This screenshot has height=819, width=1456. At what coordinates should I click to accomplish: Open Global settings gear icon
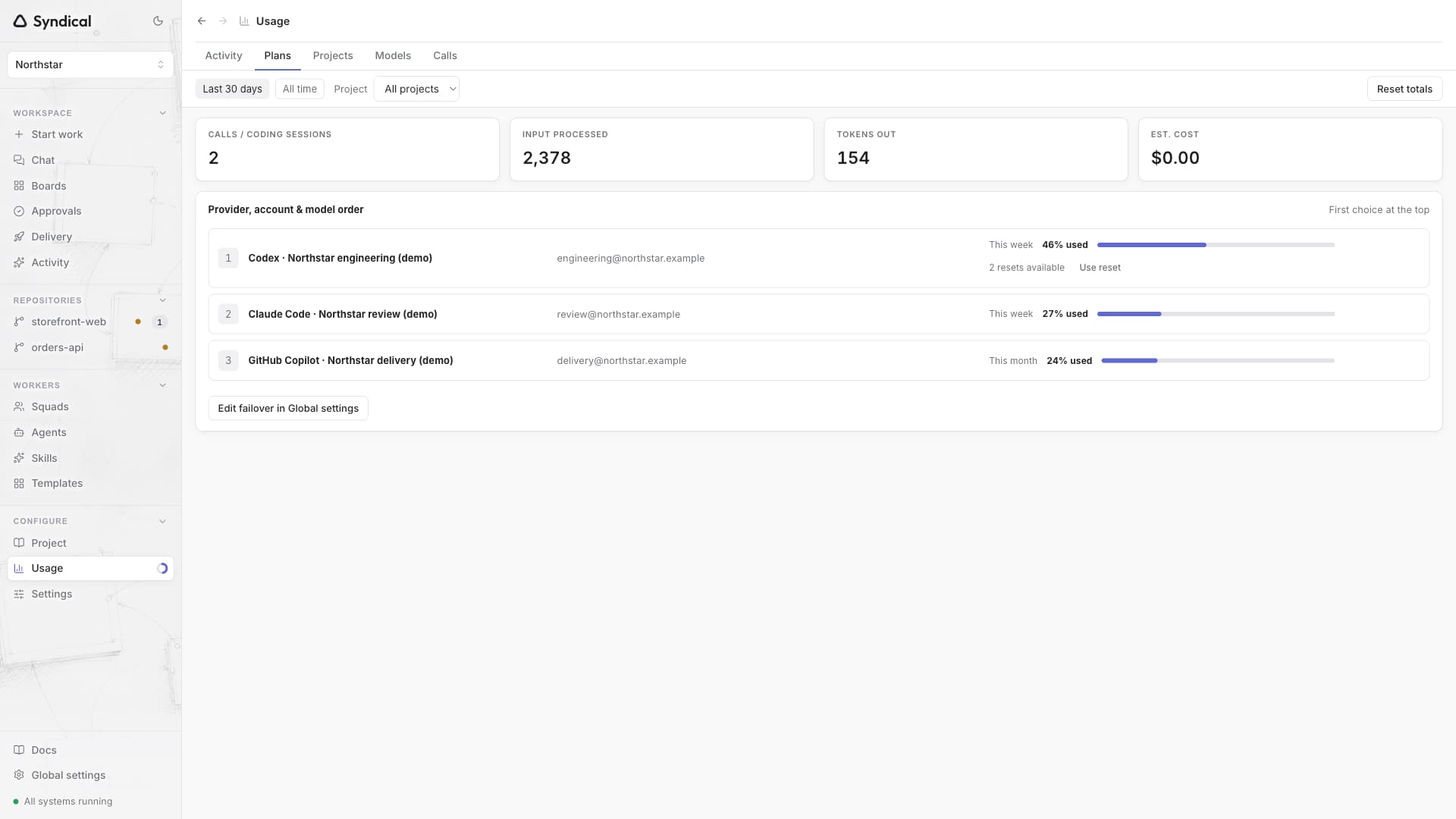(19, 775)
